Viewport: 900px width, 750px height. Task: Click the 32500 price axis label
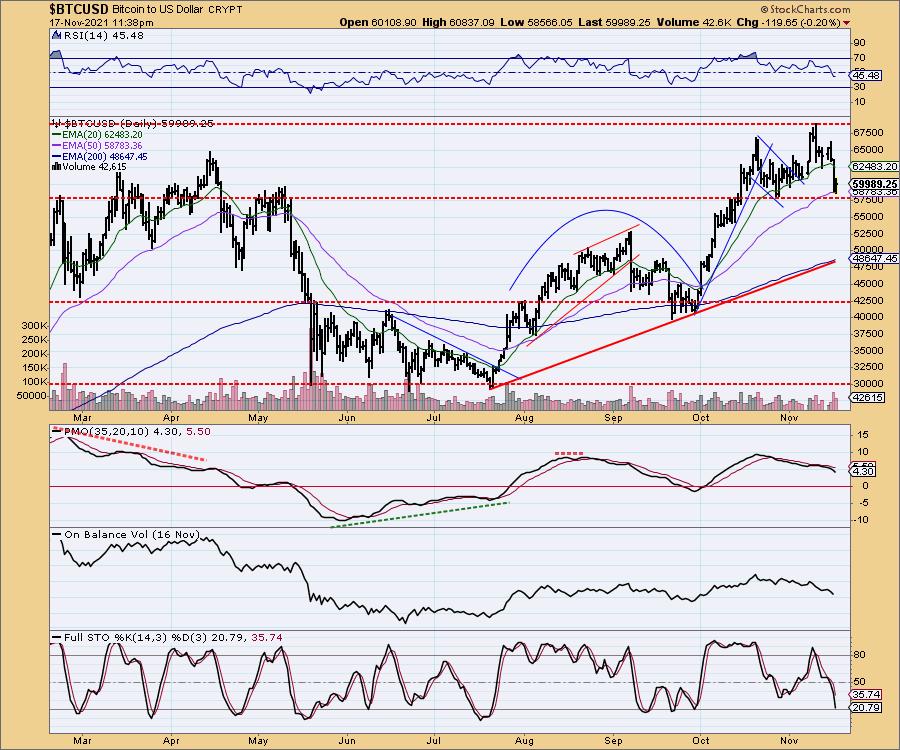point(868,367)
